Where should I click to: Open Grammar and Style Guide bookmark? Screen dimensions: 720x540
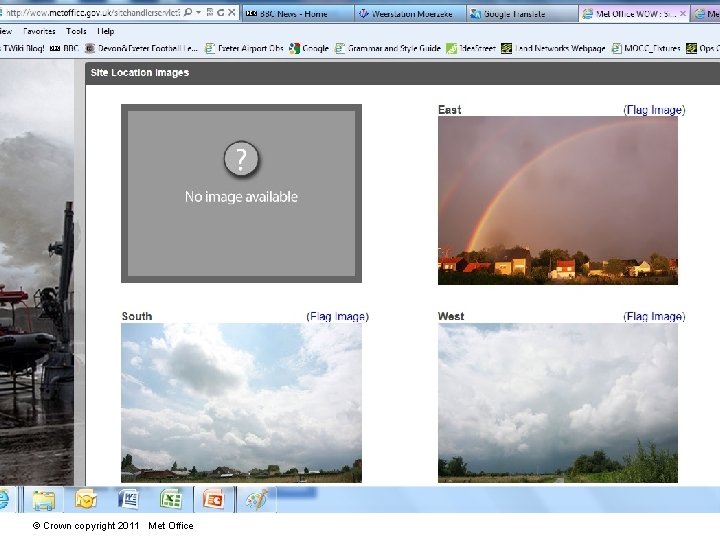388,48
